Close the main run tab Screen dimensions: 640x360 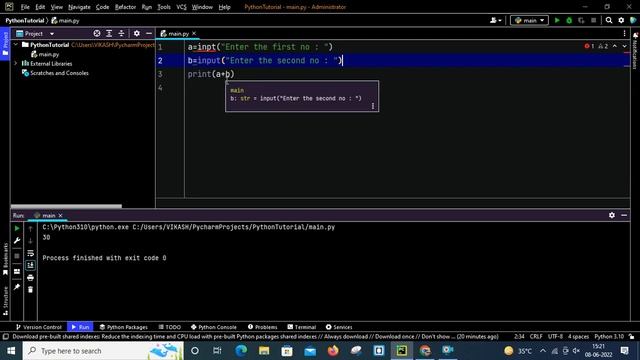click(x=60, y=216)
